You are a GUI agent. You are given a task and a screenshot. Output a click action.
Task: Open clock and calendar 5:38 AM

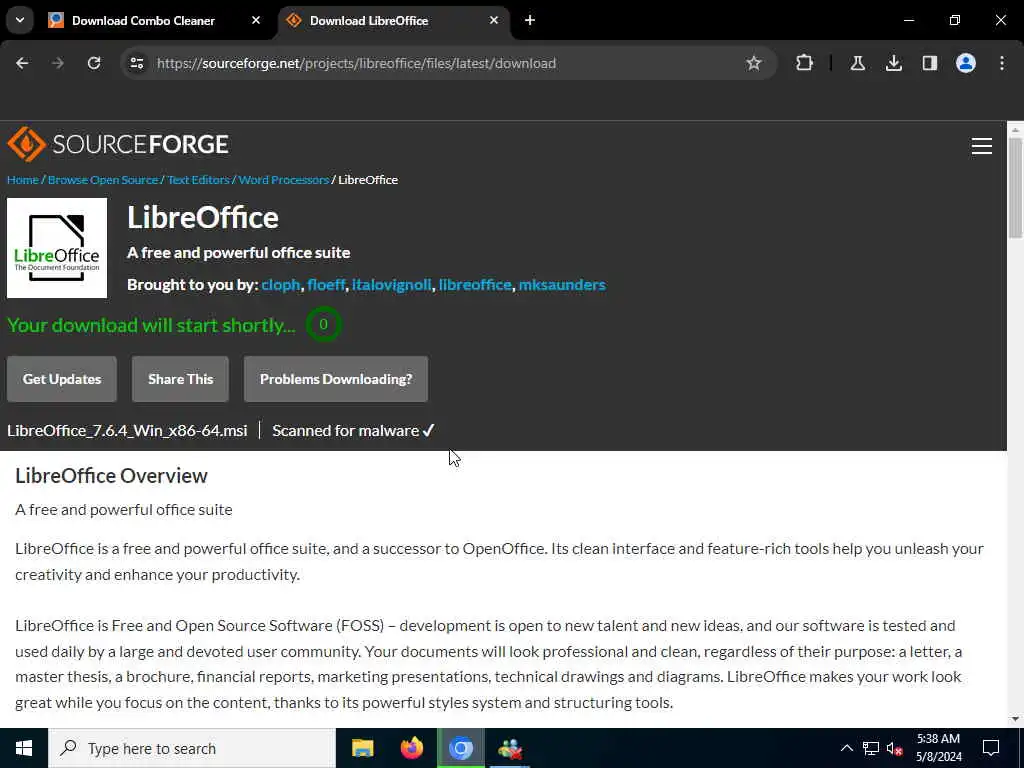pyautogui.click(x=939, y=748)
